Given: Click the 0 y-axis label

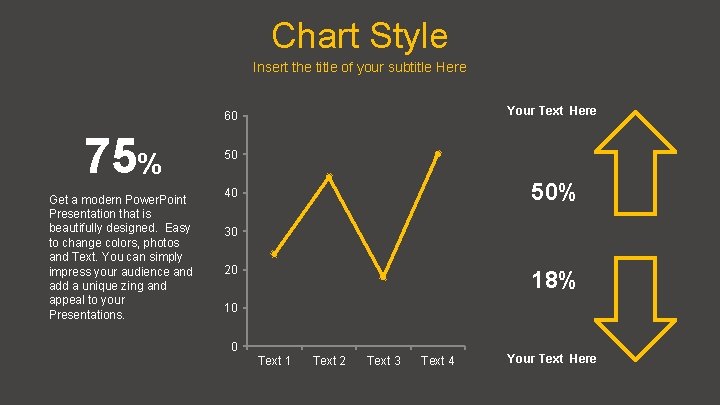Looking at the screenshot, I should (234, 347).
